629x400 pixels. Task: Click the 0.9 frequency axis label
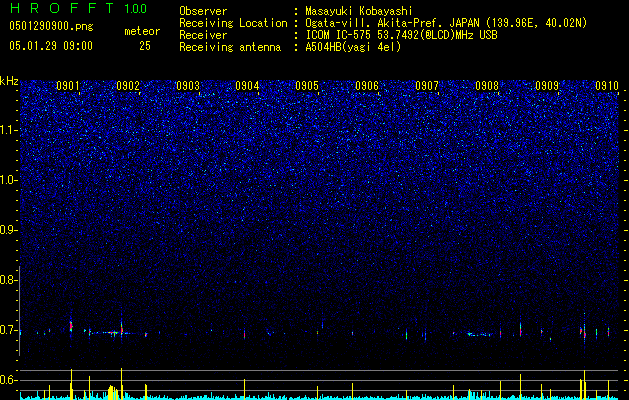(x=8, y=230)
